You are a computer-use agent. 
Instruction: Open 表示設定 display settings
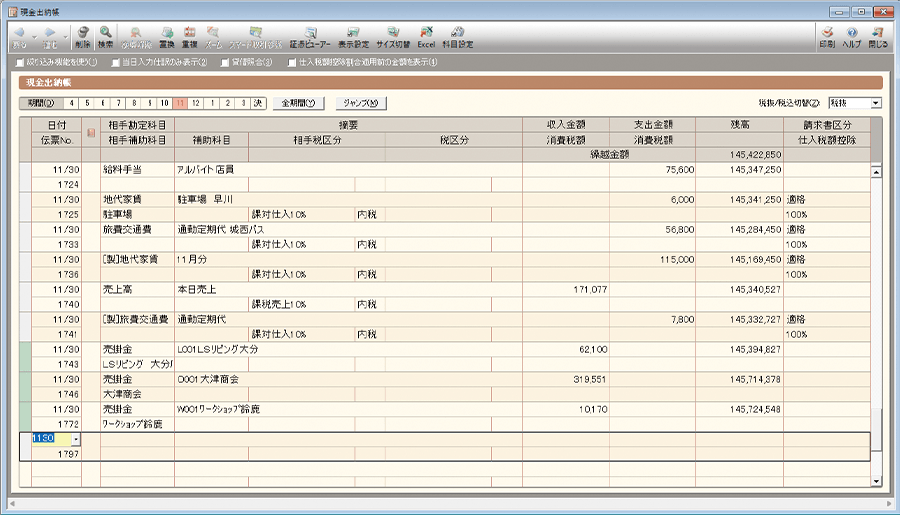pos(353,37)
